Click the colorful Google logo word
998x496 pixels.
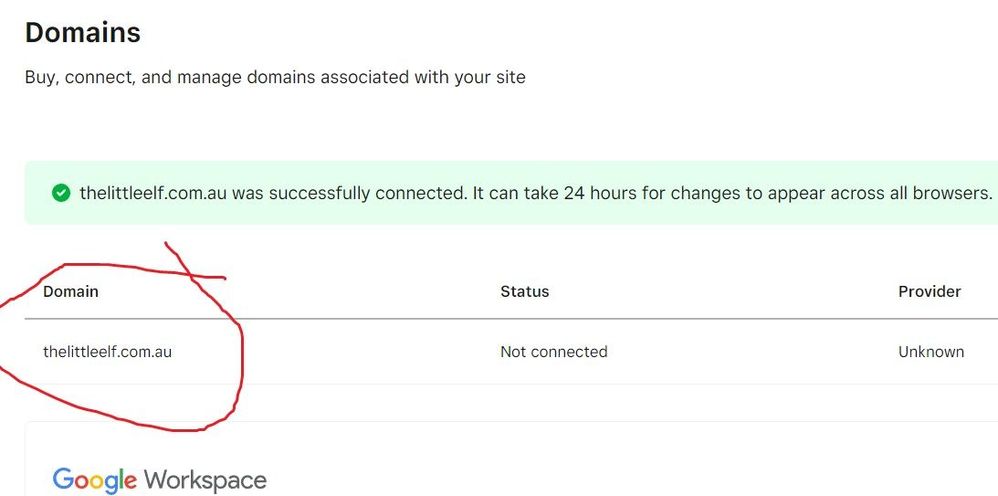94,480
